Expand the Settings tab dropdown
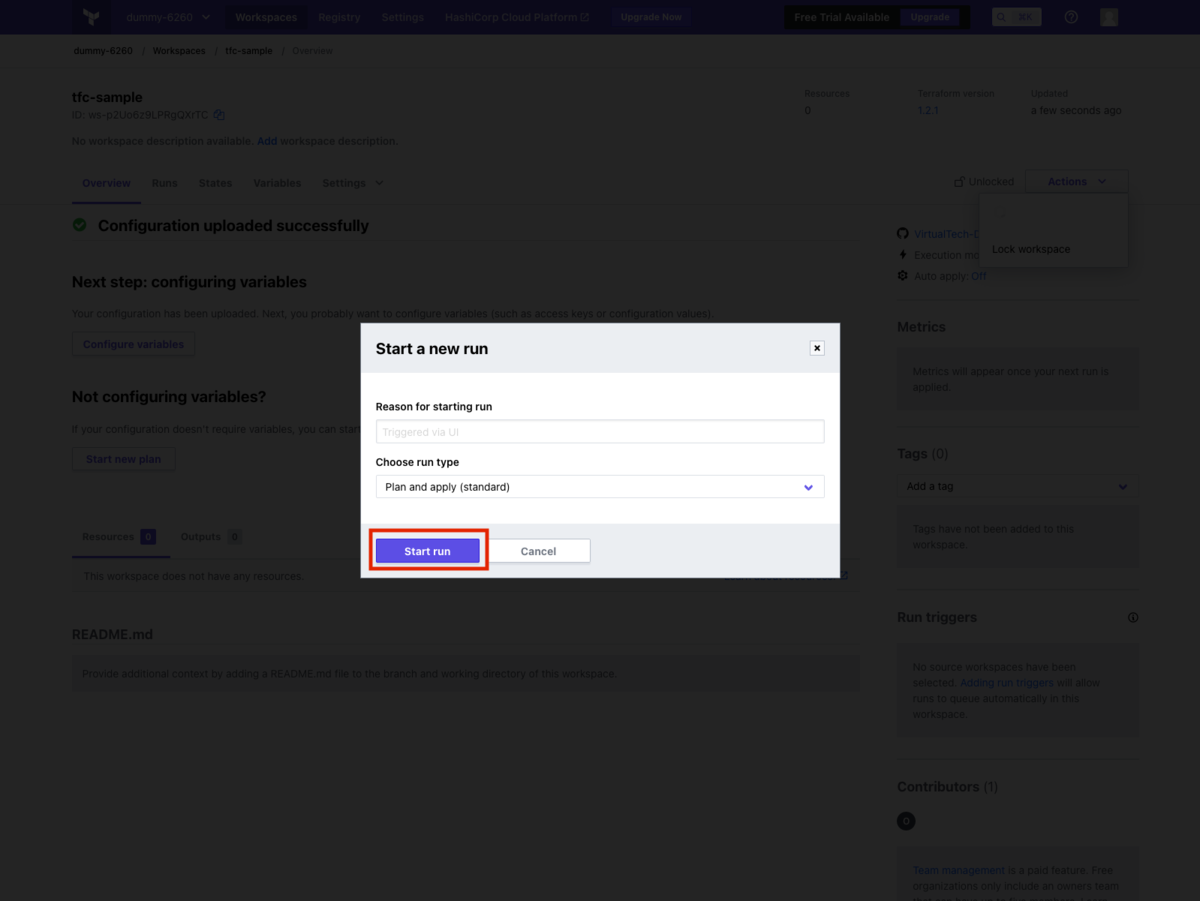Screen dimensions: 1200x901 pyautogui.click(x=352, y=183)
